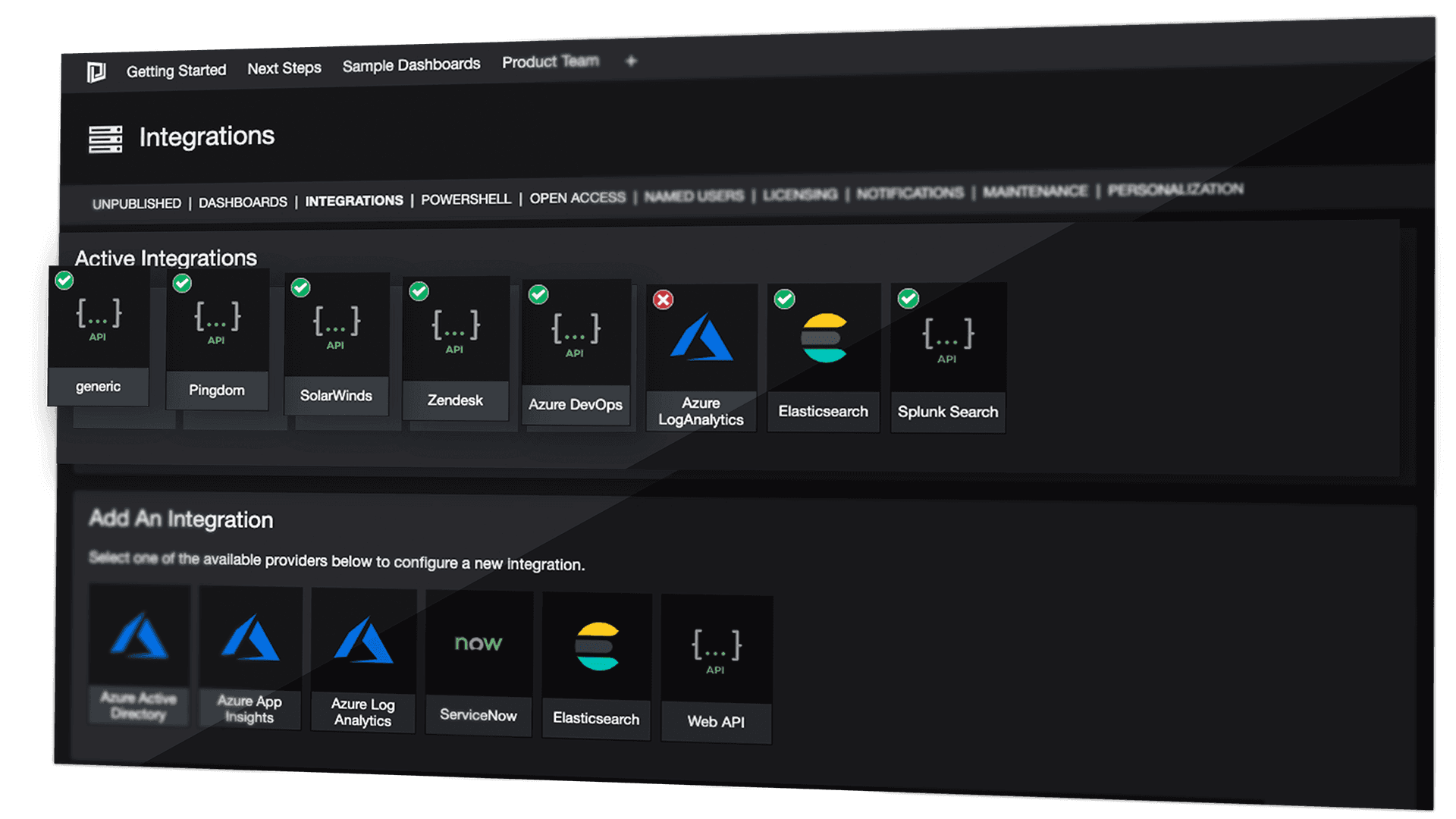
Task: Add an Azure Active Directory integration
Action: 139,654
